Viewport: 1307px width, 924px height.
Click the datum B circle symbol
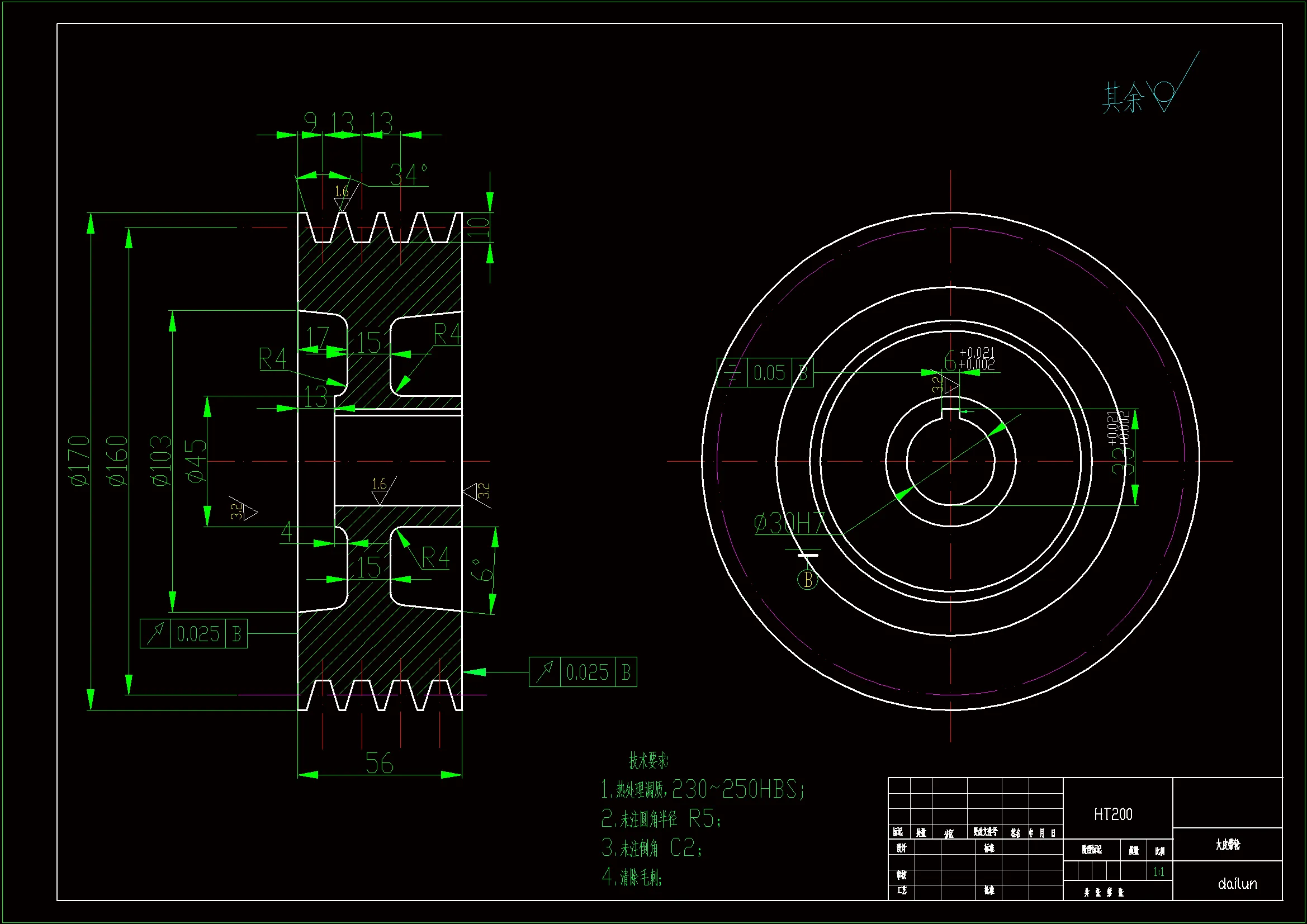click(x=807, y=580)
